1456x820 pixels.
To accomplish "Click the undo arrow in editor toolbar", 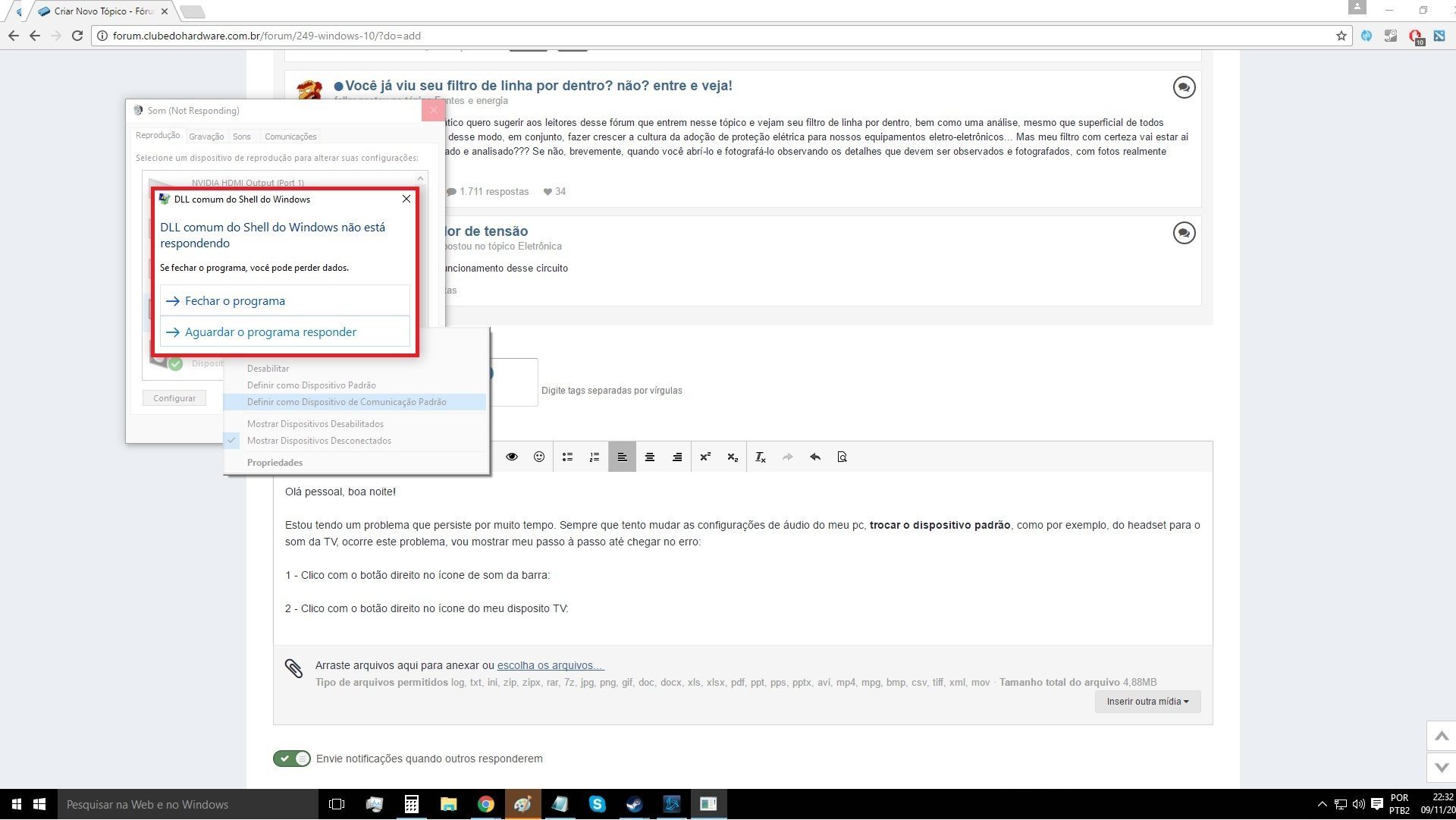I will (x=815, y=457).
